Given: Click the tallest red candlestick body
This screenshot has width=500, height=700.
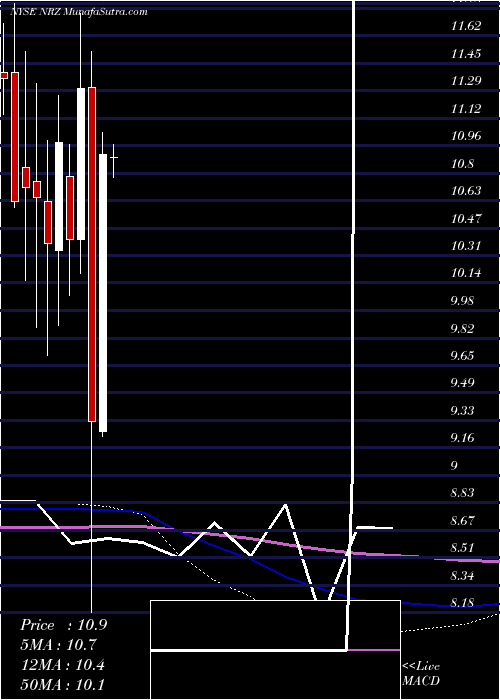Looking at the screenshot, I should pos(92,254).
